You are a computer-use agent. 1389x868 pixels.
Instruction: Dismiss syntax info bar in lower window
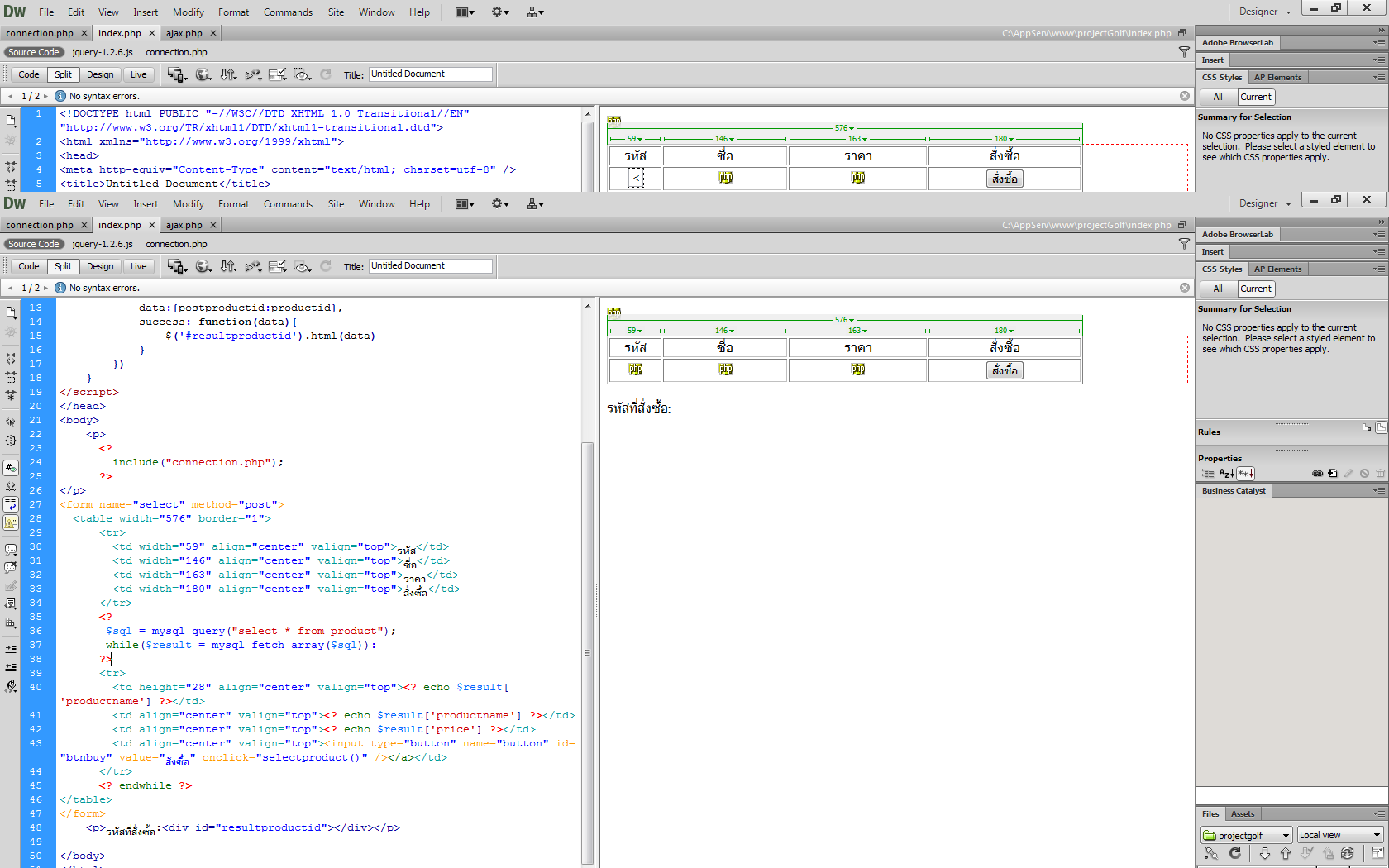1185,288
